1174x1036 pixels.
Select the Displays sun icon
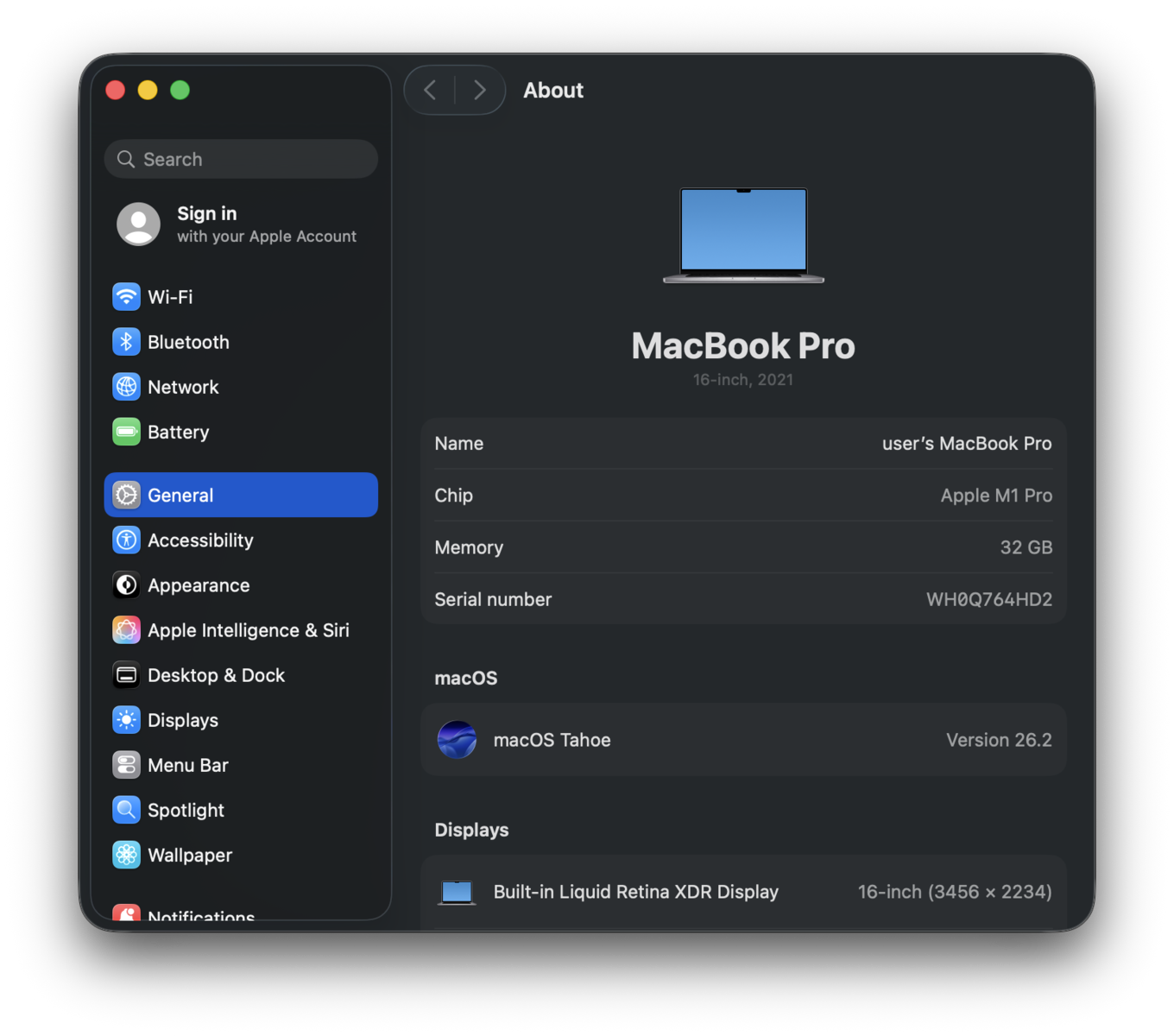(126, 720)
